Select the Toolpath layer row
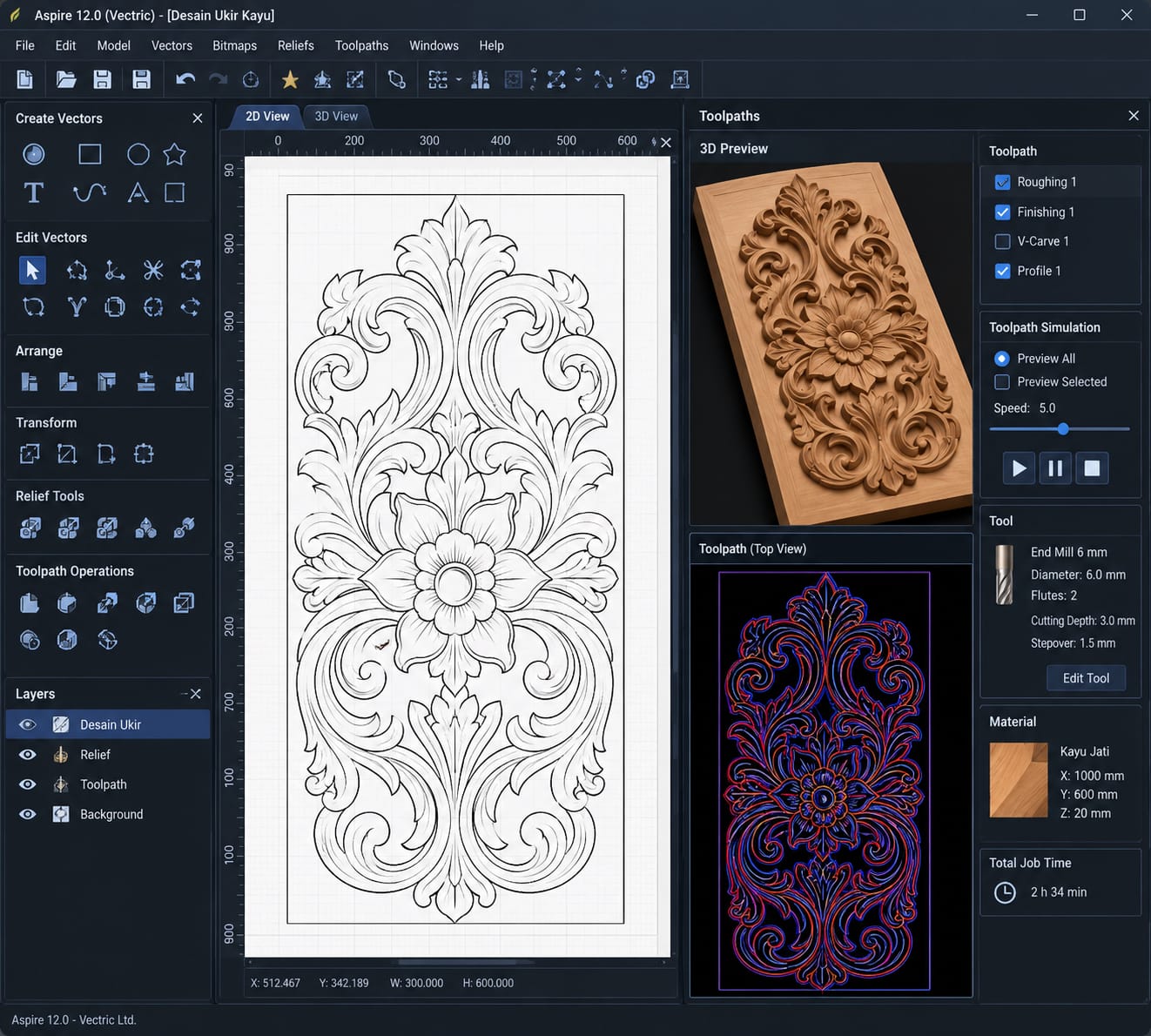The width and height of the screenshot is (1151, 1036). [108, 784]
